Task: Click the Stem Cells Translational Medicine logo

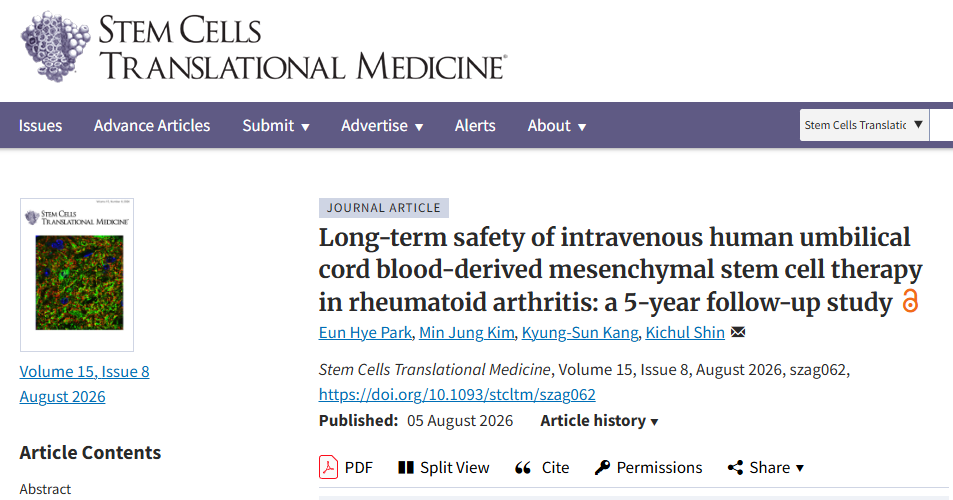Action: (x=263, y=47)
